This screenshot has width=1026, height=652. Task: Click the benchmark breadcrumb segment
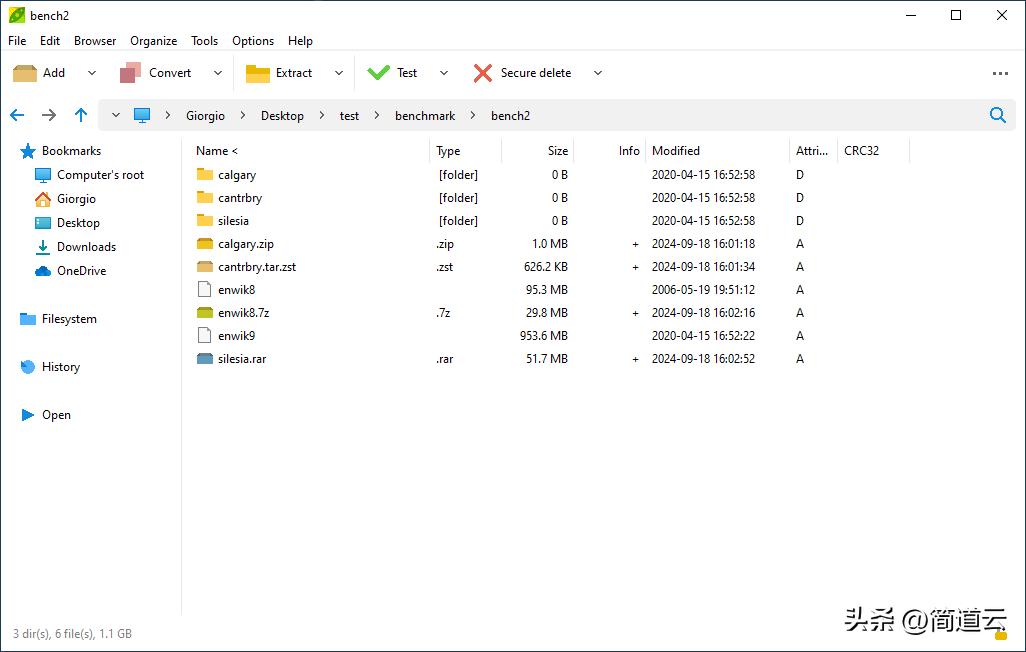(x=425, y=116)
